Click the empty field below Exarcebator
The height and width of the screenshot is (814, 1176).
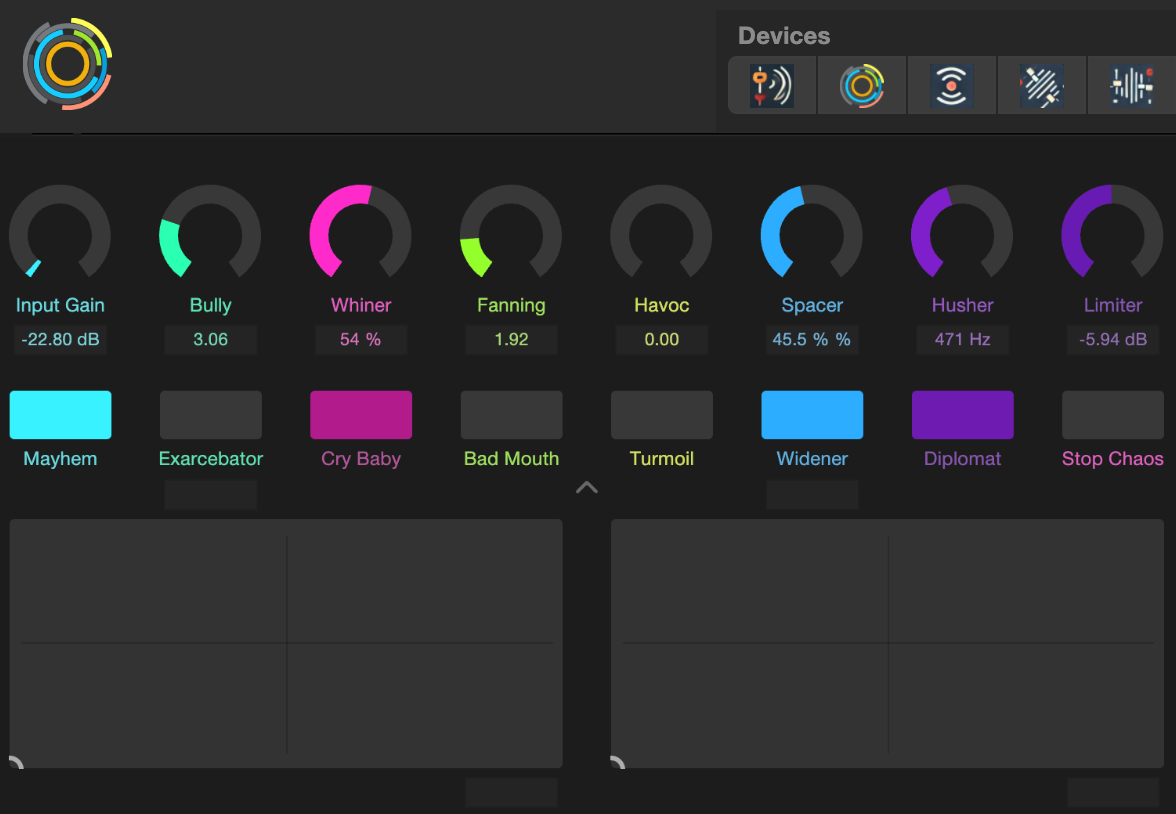(x=211, y=495)
